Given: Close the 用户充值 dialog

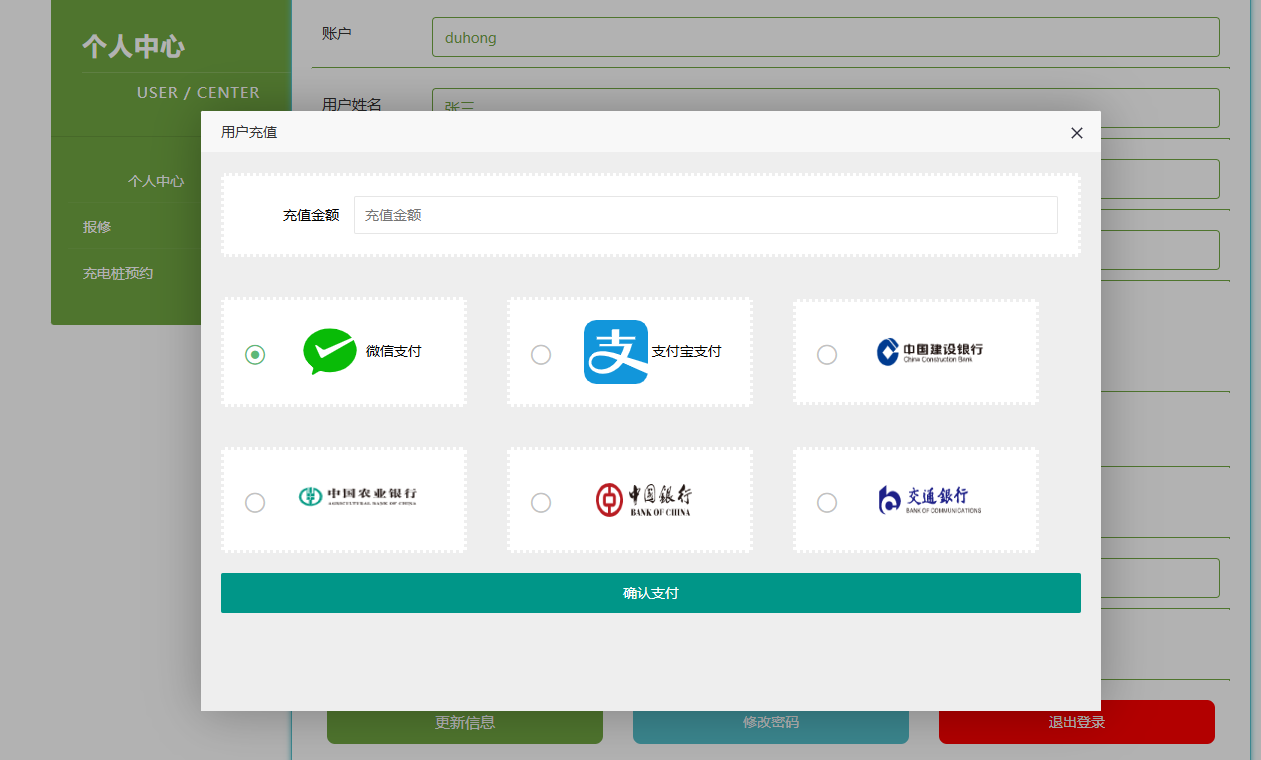Looking at the screenshot, I should click(x=1077, y=133).
